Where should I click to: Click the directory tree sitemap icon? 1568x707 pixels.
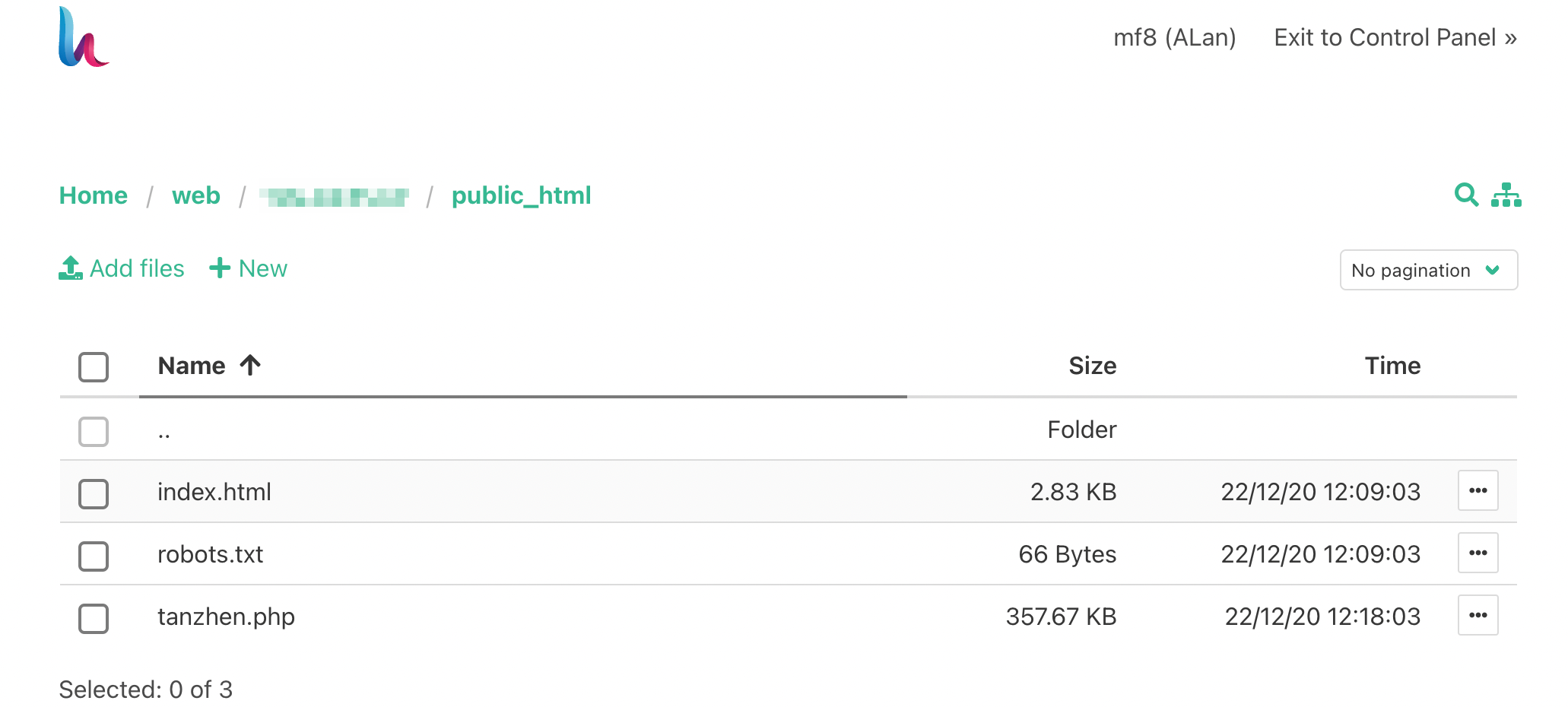point(1506,195)
